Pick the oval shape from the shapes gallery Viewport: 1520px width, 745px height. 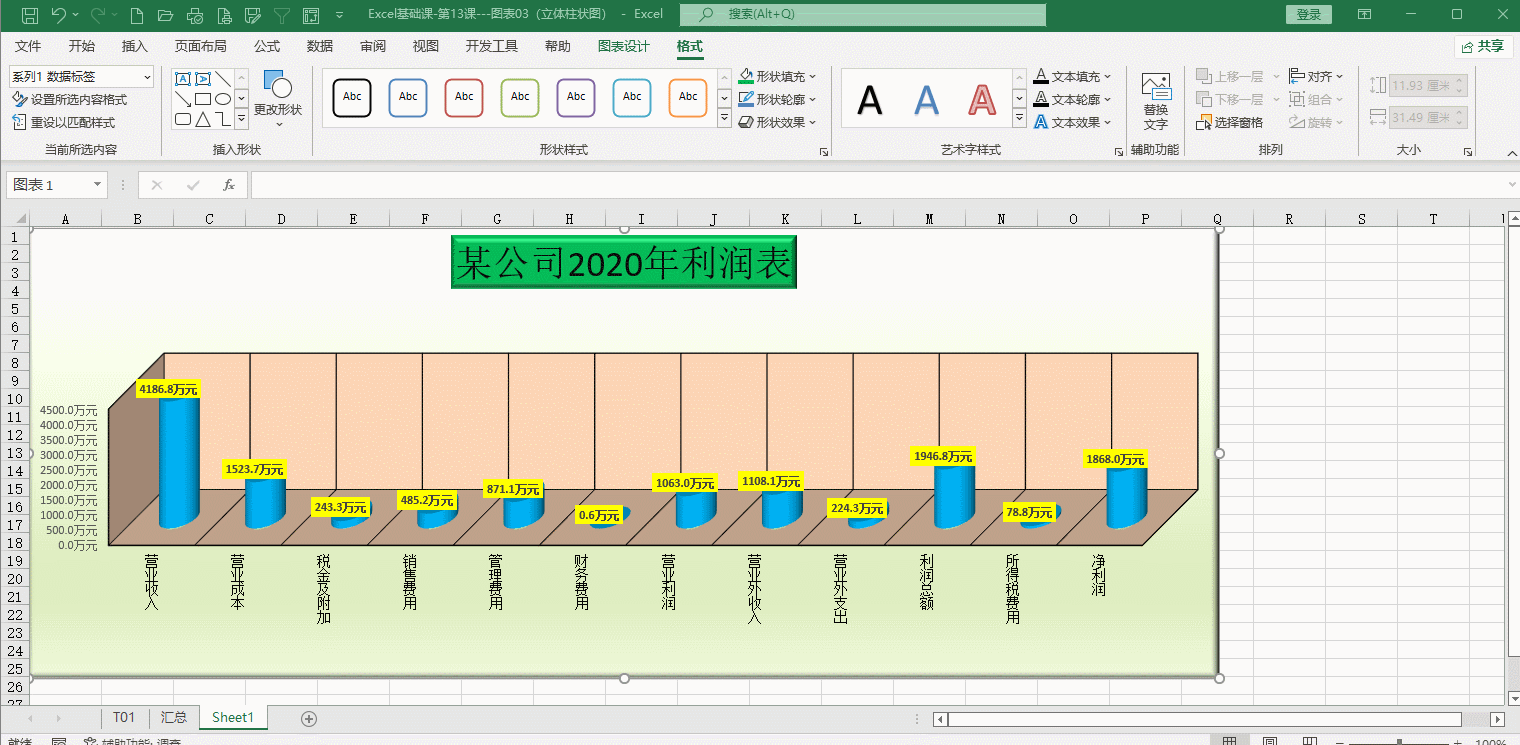[223, 99]
